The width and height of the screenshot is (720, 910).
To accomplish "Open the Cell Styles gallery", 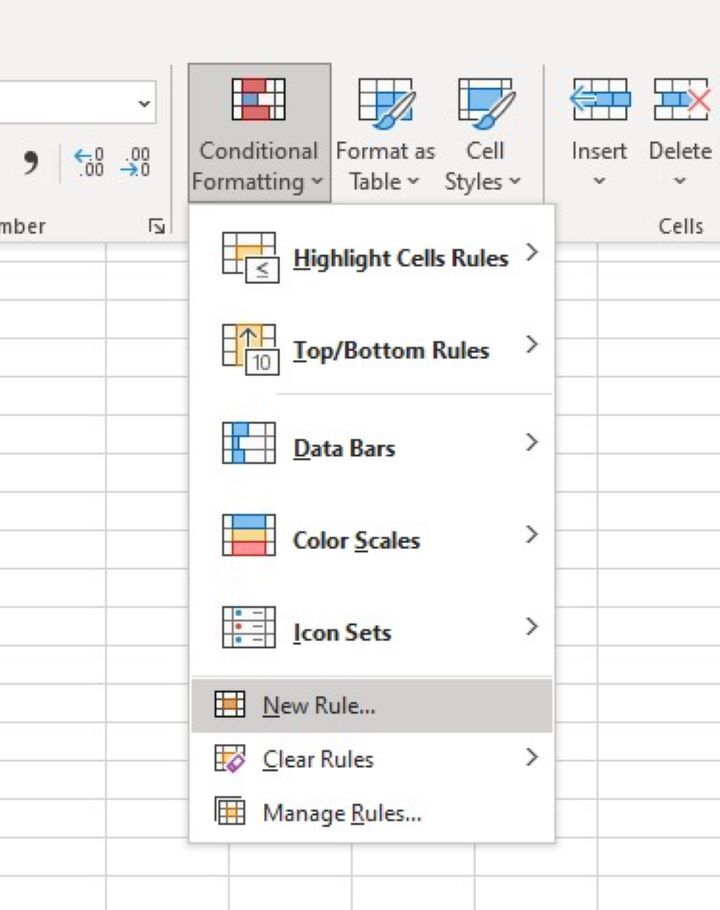I will pyautogui.click(x=484, y=102).
